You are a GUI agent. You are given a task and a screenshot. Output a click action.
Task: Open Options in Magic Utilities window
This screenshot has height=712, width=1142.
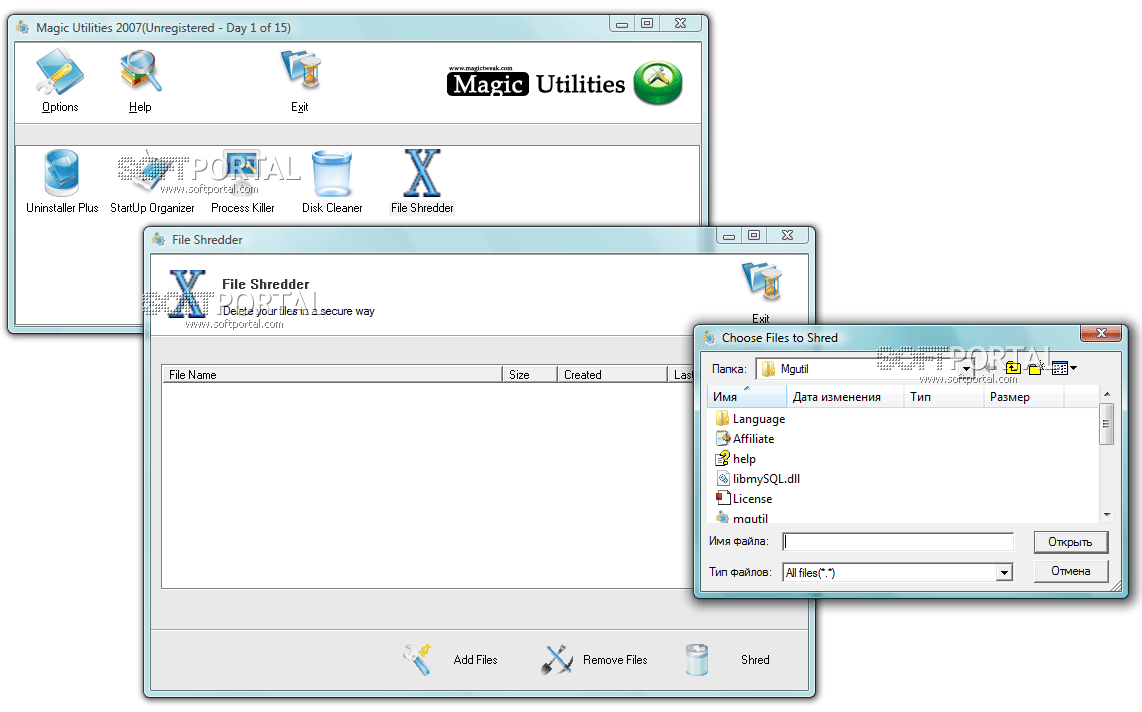coord(60,82)
